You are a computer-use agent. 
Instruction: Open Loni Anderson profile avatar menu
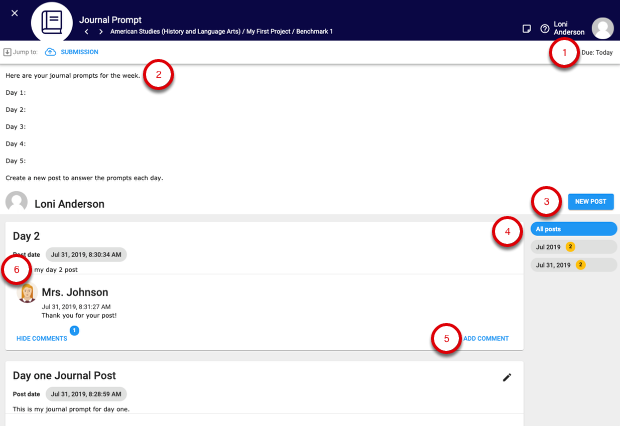point(602,29)
